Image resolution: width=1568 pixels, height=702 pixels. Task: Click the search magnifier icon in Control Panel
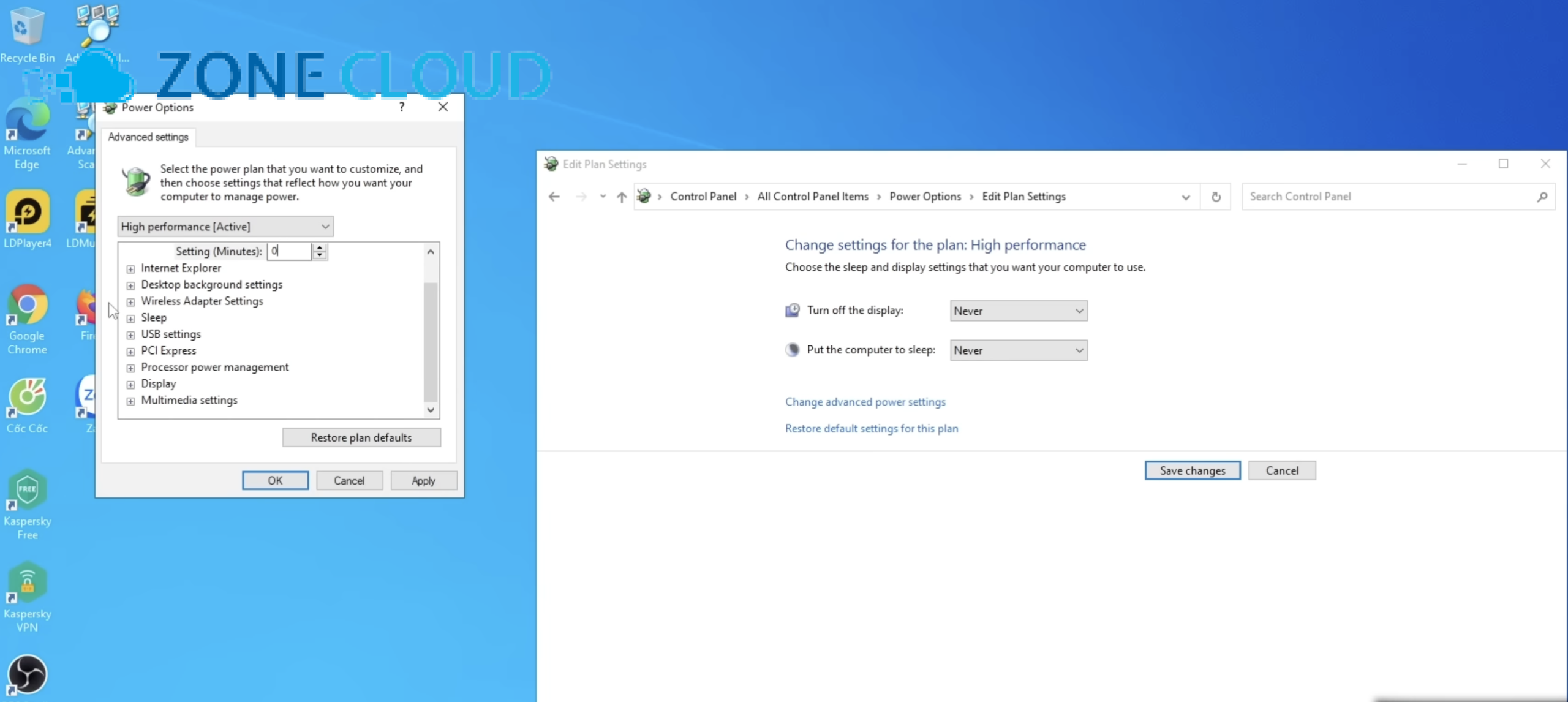pyautogui.click(x=1542, y=197)
